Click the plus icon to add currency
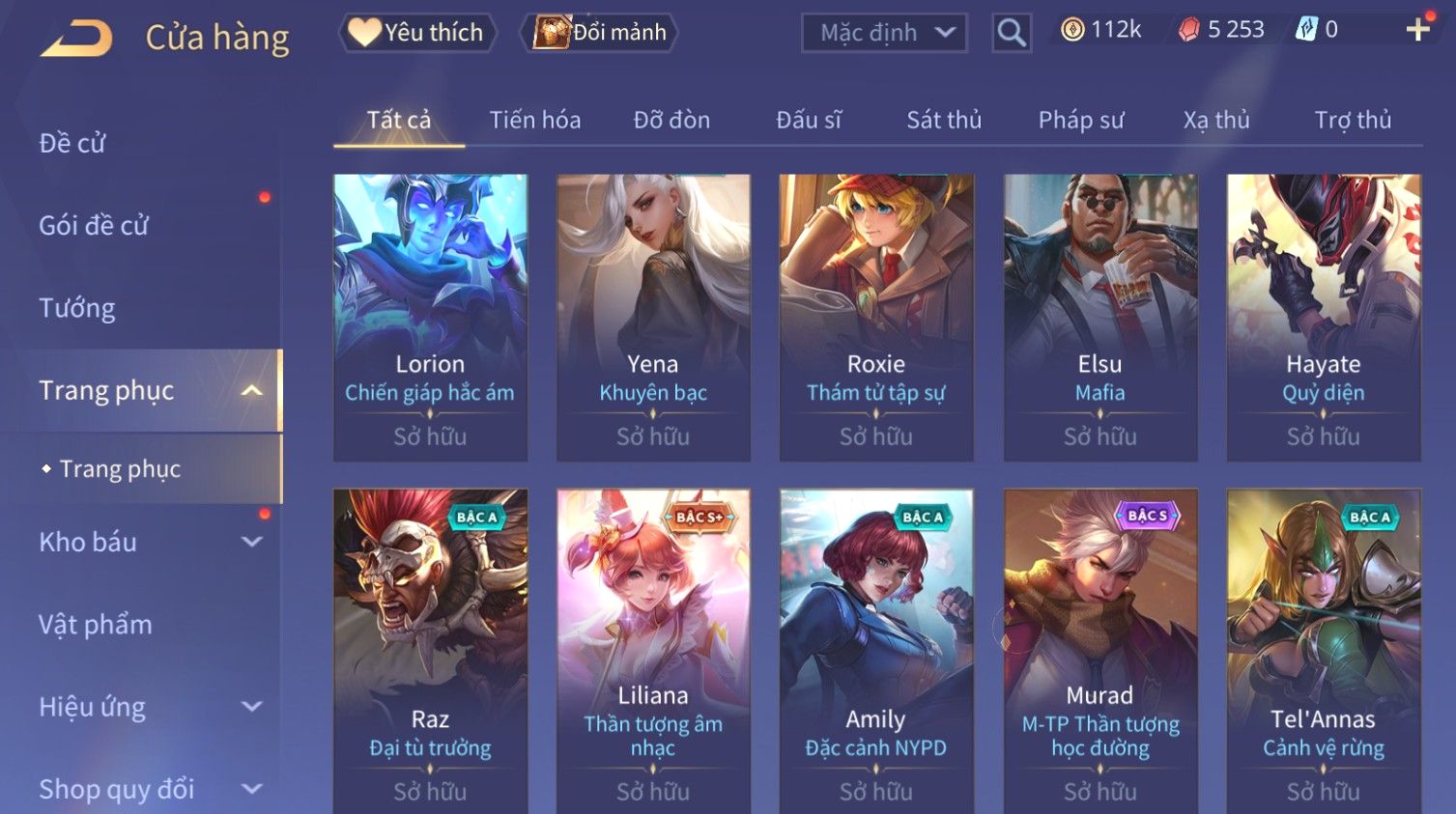1456x814 pixels. [1417, 30]
